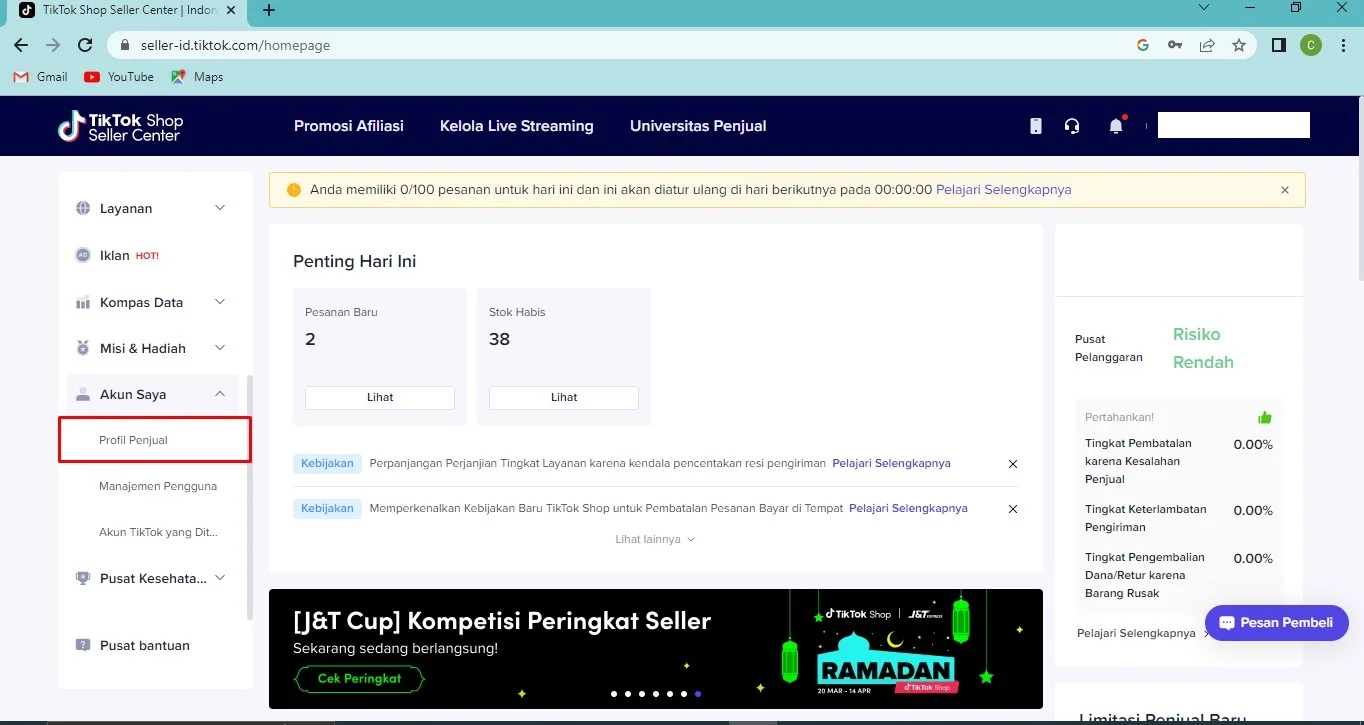Click the address bar URL field
Screen dimensions: 1364x725
(620, 45)
